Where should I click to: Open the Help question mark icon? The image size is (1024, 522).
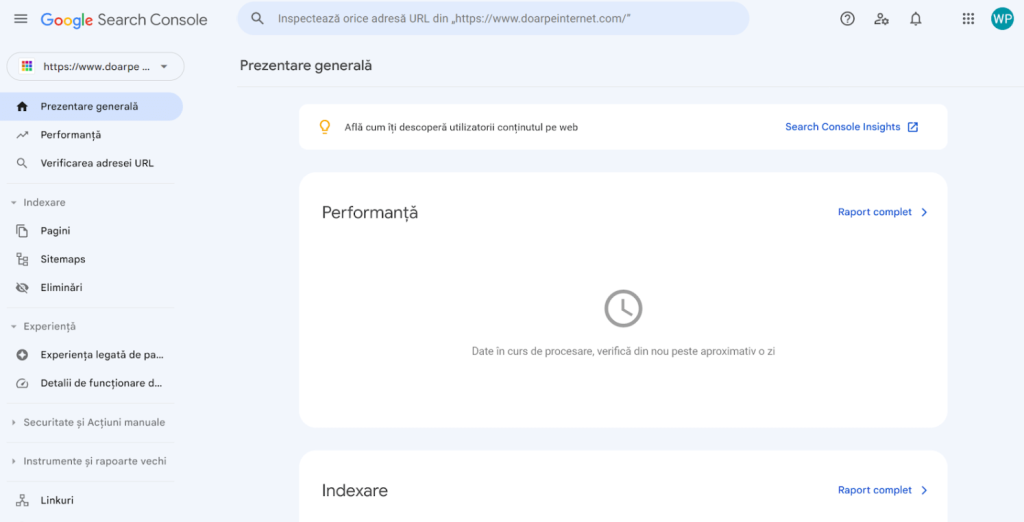(x=847, y=19)
